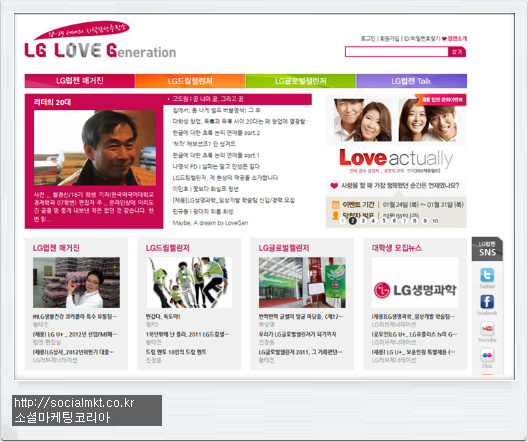Image resolution: width=528 pixels, height=442 pixels.
Task: Go to banner page 8
Action: (x=415, y=221)
